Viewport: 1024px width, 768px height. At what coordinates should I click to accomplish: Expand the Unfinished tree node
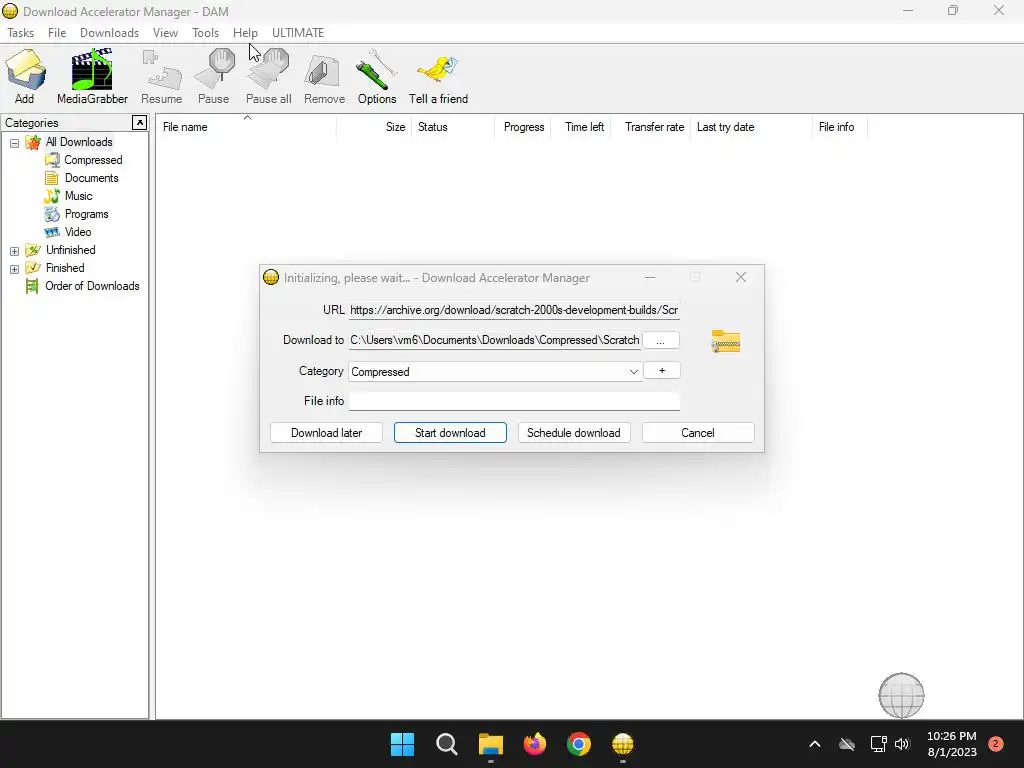tap(14, 251)
